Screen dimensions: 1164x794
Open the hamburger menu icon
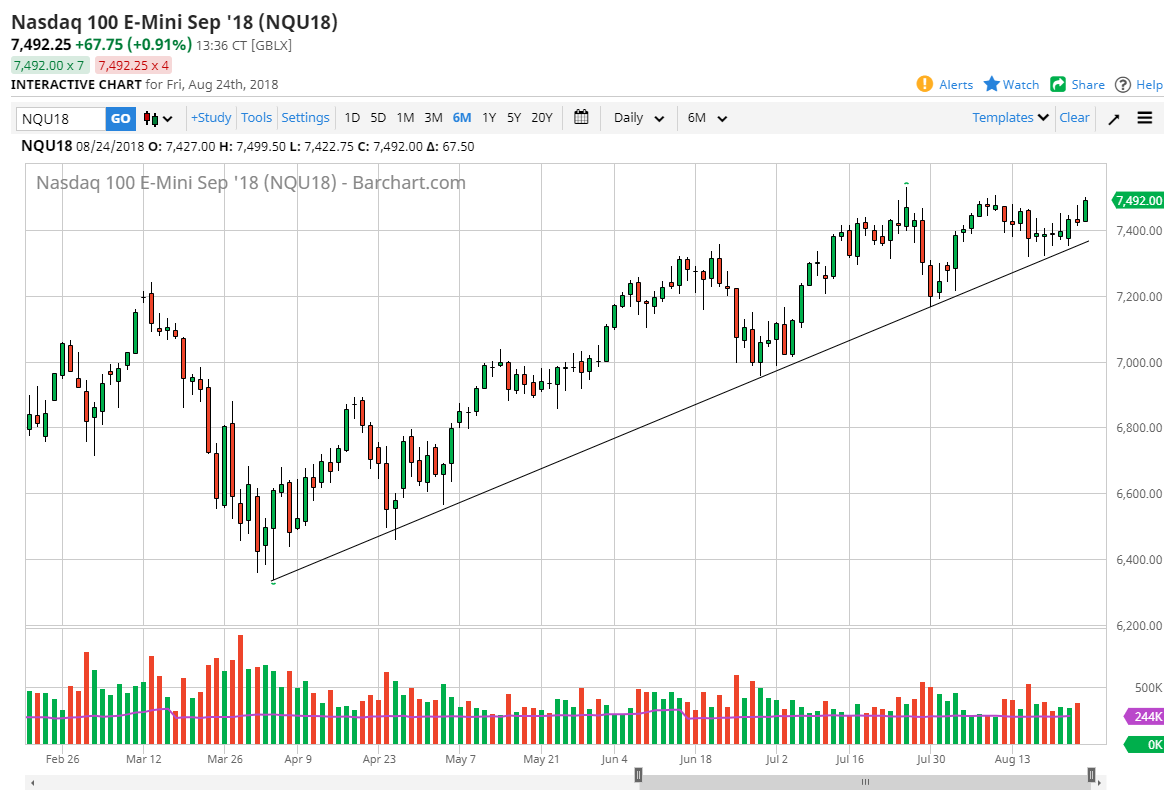(x=1145, y=118)
